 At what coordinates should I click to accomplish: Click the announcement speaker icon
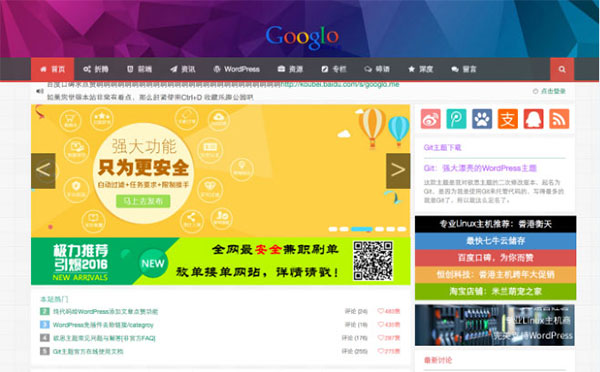coord(39,91)
